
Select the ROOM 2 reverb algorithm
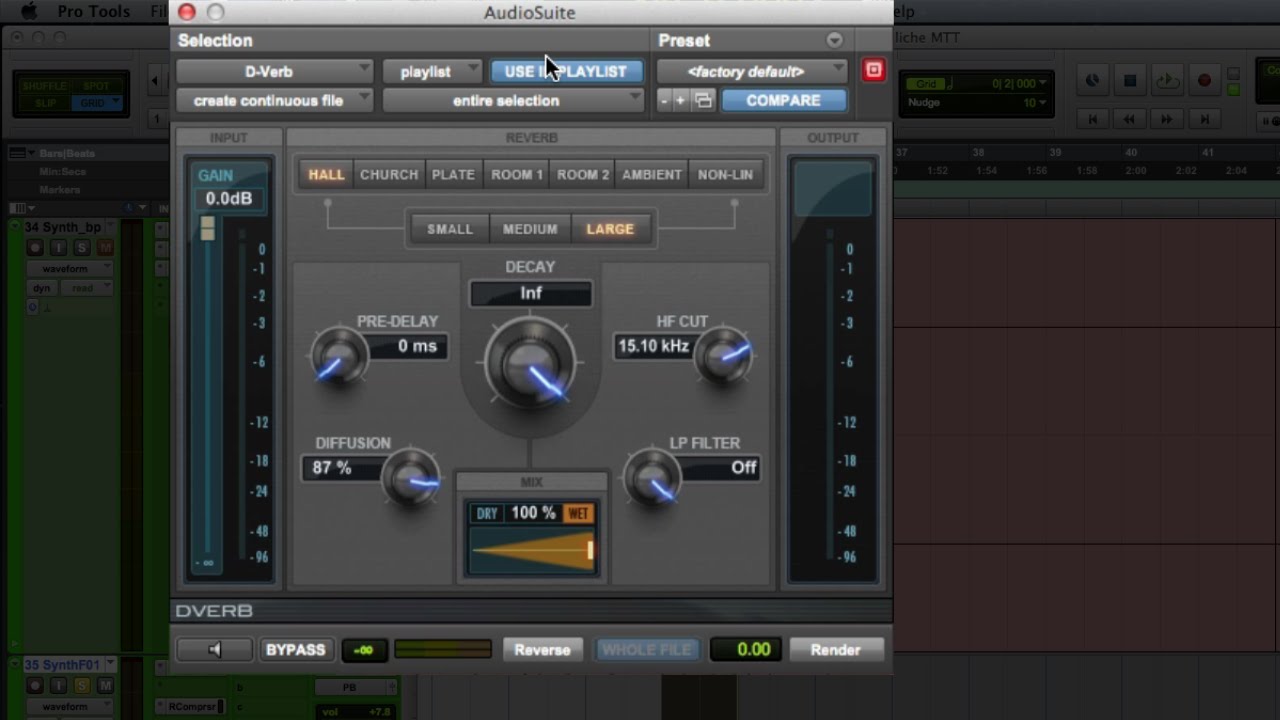click(x=583, y=174)
